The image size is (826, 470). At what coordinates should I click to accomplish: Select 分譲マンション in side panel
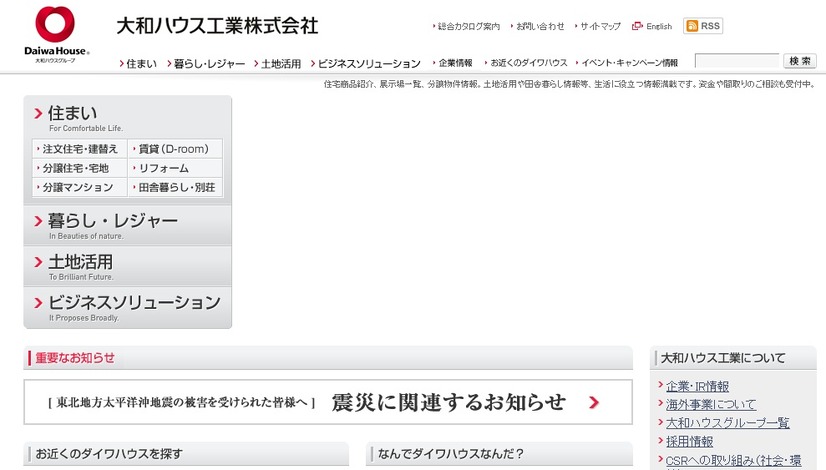[x=80, y=187]
